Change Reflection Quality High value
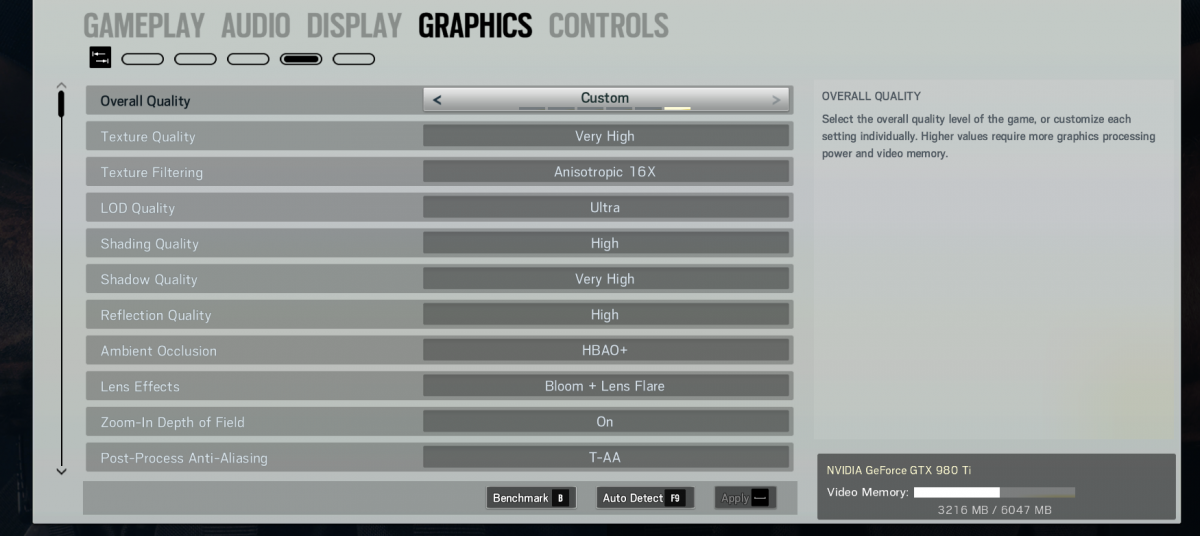Screen dimensions: 1200x536 (x=605, y=314)
